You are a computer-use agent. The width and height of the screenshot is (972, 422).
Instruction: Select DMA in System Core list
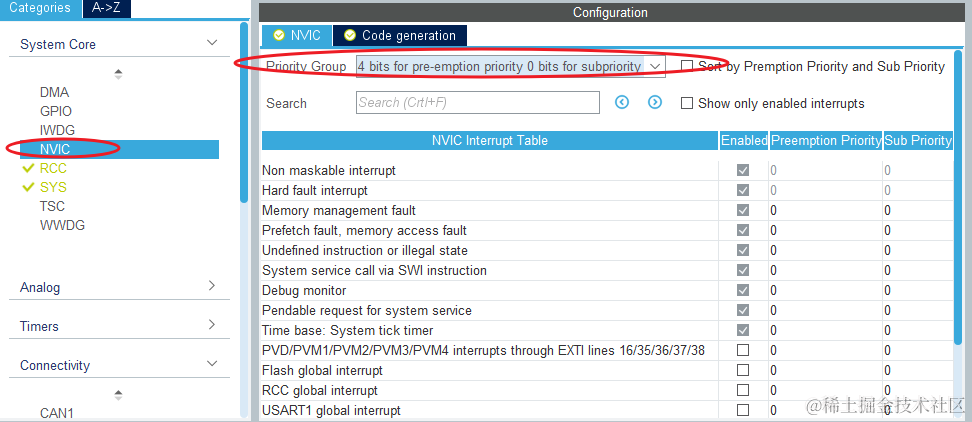pos(55,92)
